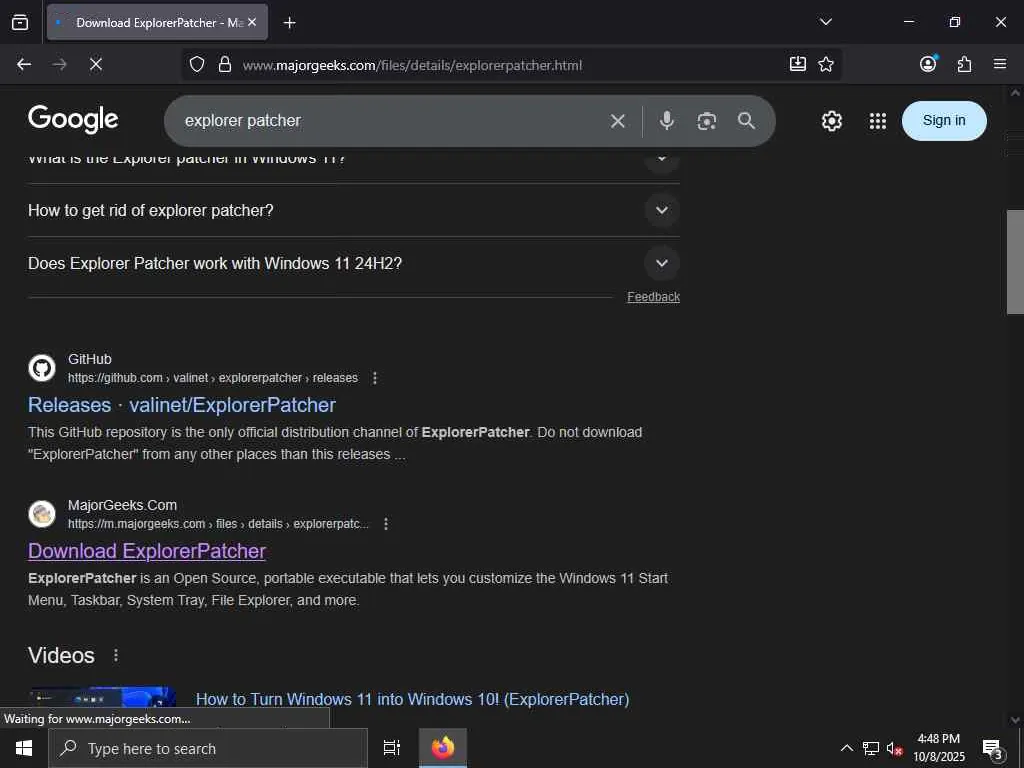Click the MajorGeeks.Com site favicon

(x=42, y=514)
